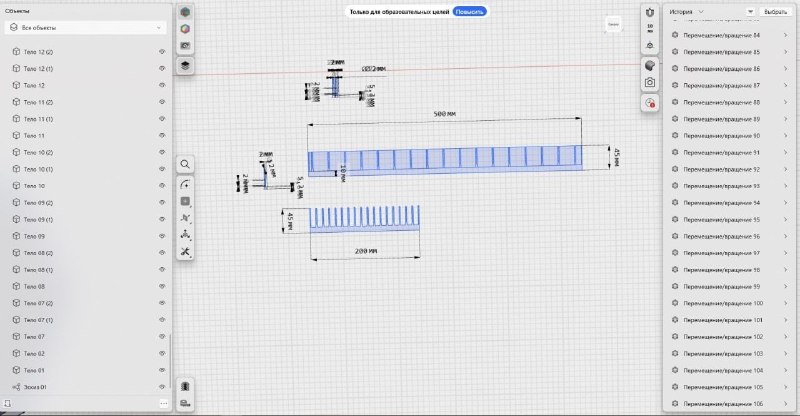800x416 pixels.
Task: Hide the Эскиз 01 sketch
Action: tap(162, 387)
